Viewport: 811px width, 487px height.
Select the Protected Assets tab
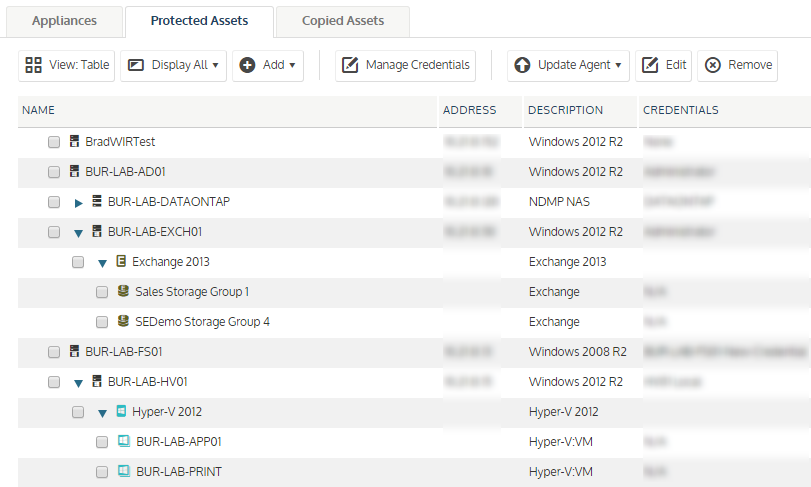click(x=199, y=21)
